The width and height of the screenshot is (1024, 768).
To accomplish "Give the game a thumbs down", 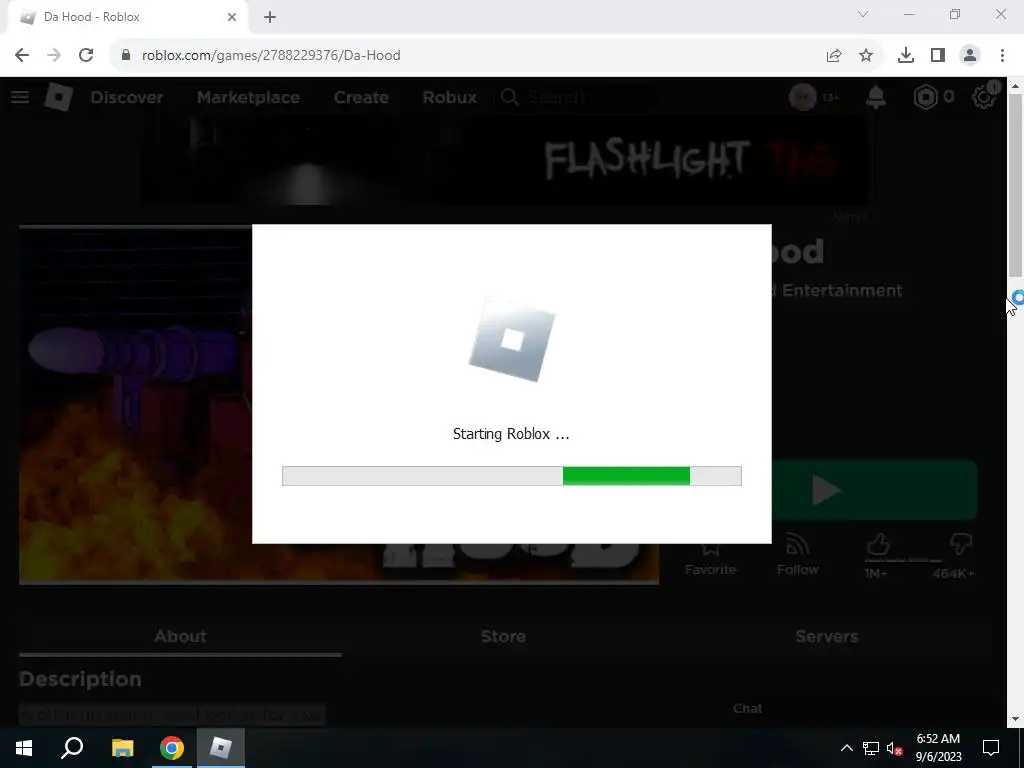I will [961, 544].
